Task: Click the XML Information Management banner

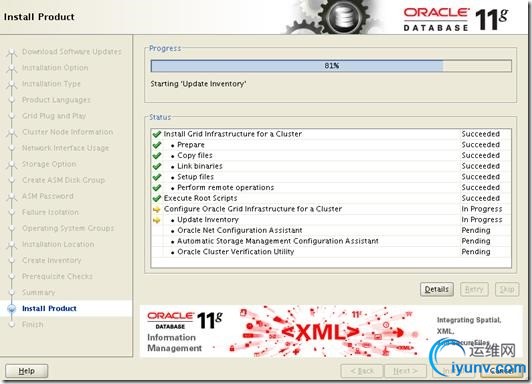Action: coord(331,331)
